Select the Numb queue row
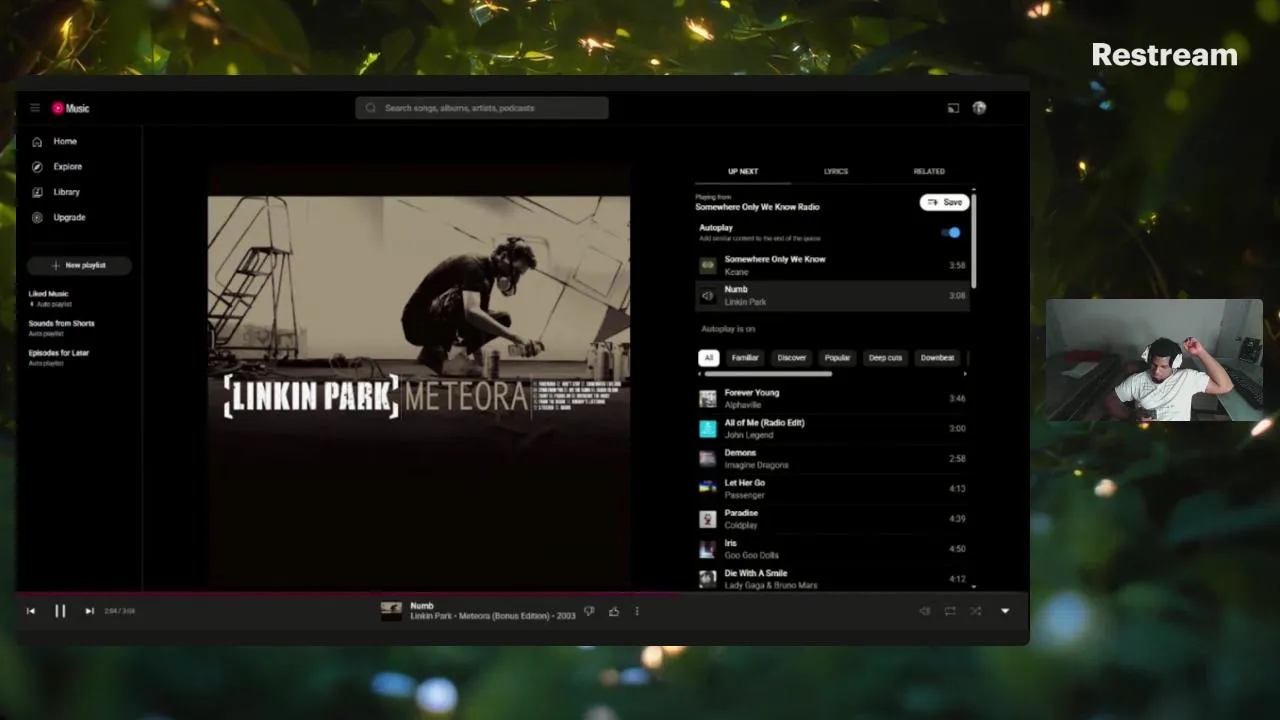The width and height of the screenshot is (1280, 720). coord(832,295)
